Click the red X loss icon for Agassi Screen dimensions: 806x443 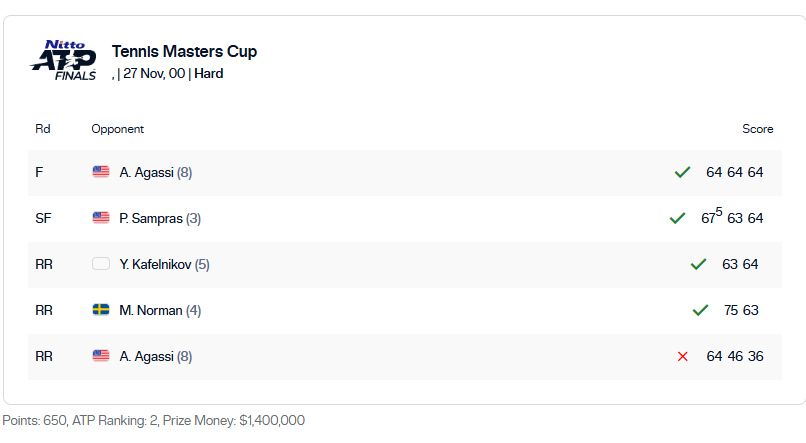click(683, 356)
